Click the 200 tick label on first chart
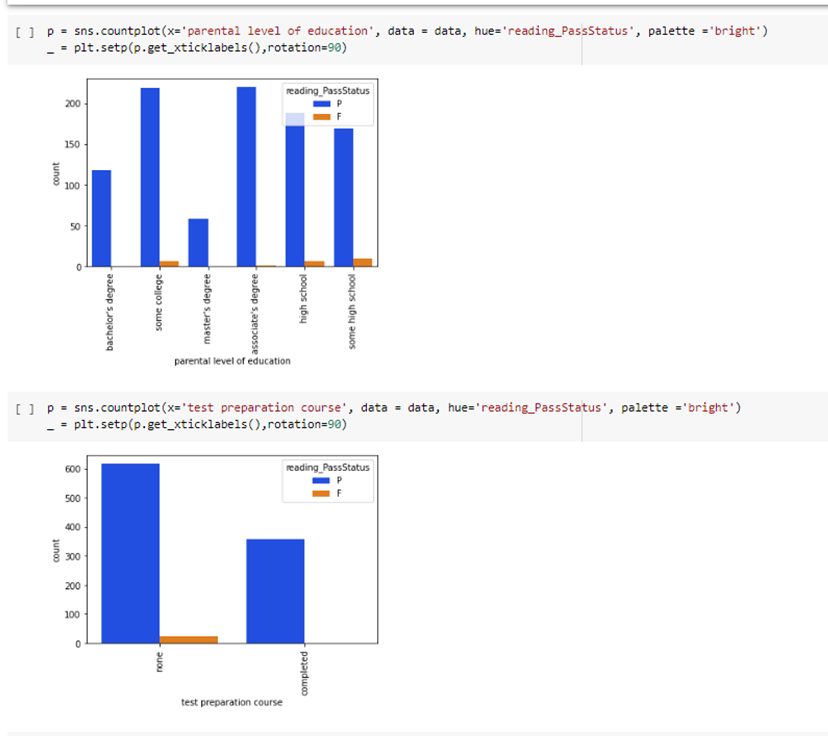The width and height of the screenshot is (828, 736). click(x=73, y=104)
